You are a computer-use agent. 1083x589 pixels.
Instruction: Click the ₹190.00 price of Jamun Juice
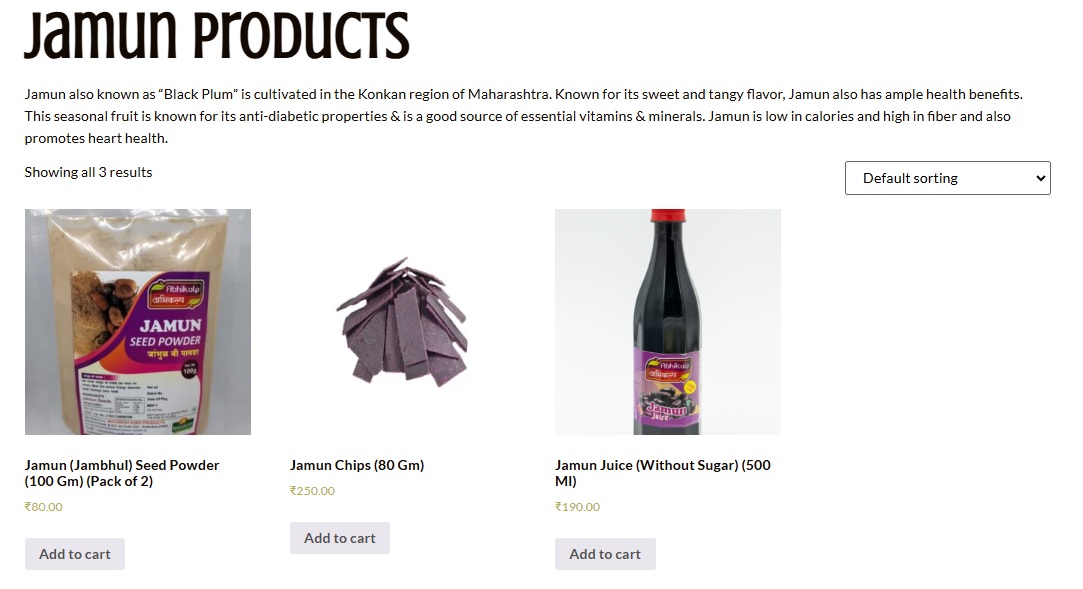pos(577,507)
